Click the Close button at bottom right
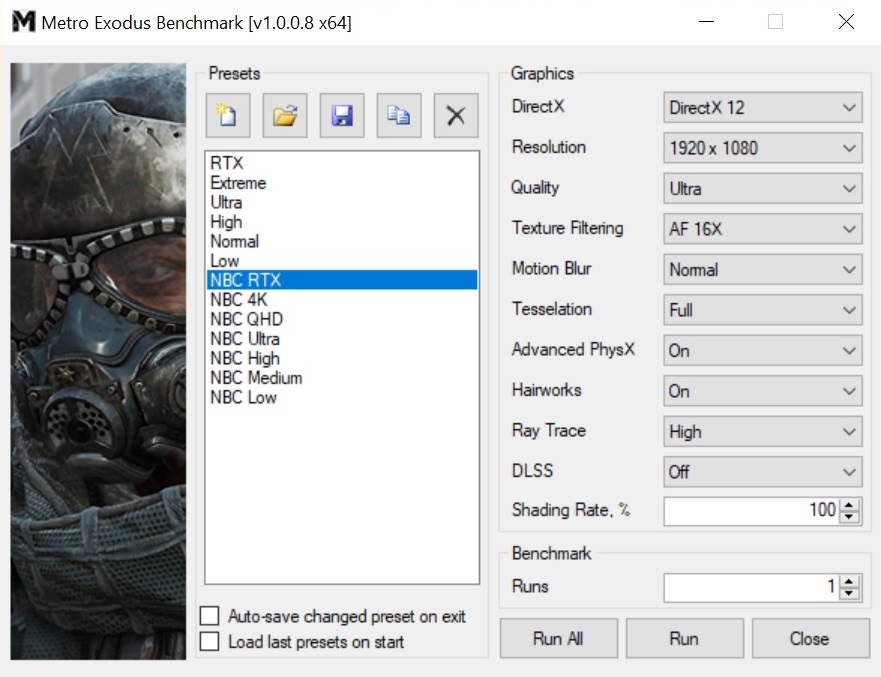881x677 pixels. [x=810, y=638]
